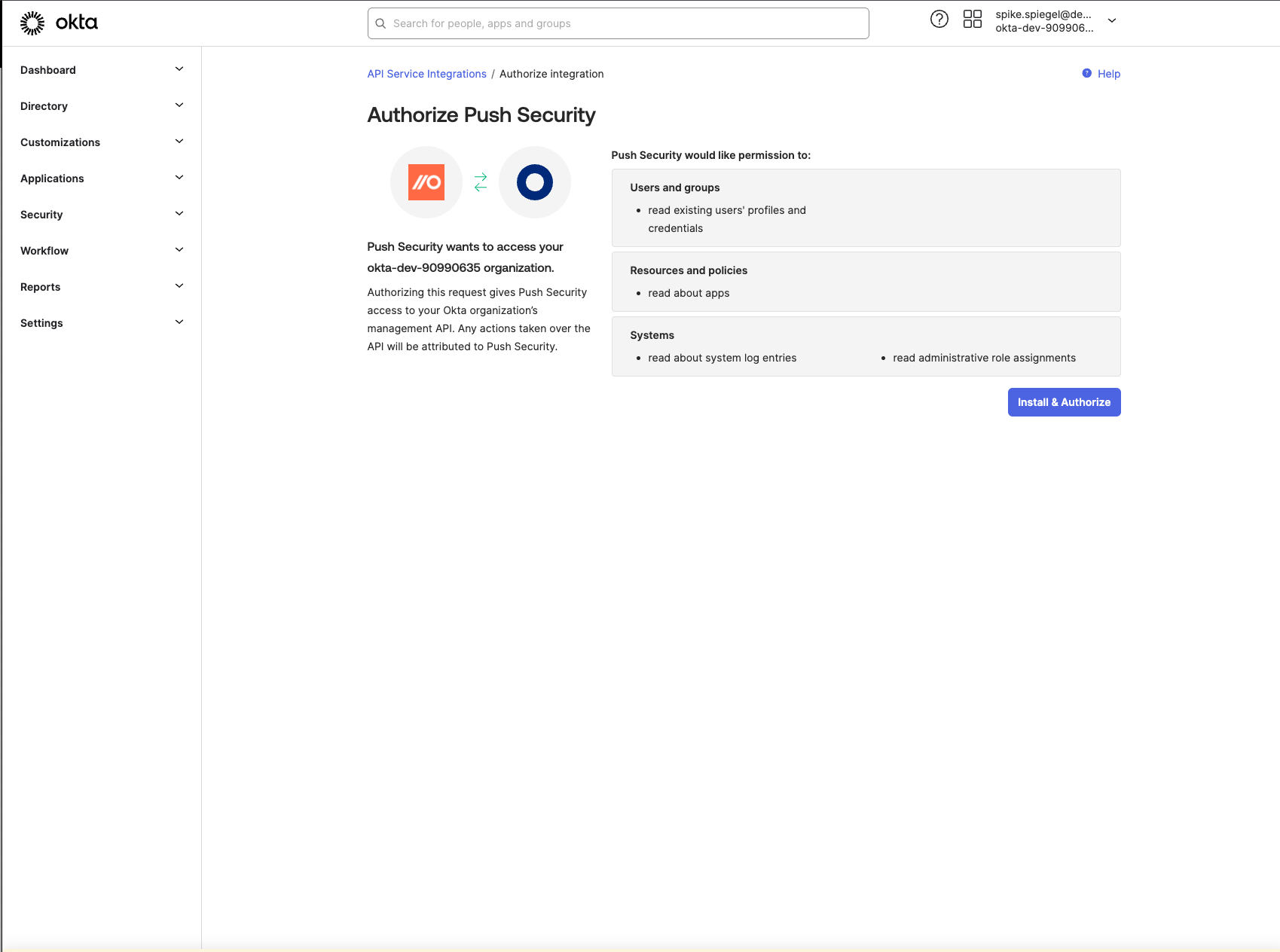Focus the people, apps and groups search field

click(x=618, y=23)
